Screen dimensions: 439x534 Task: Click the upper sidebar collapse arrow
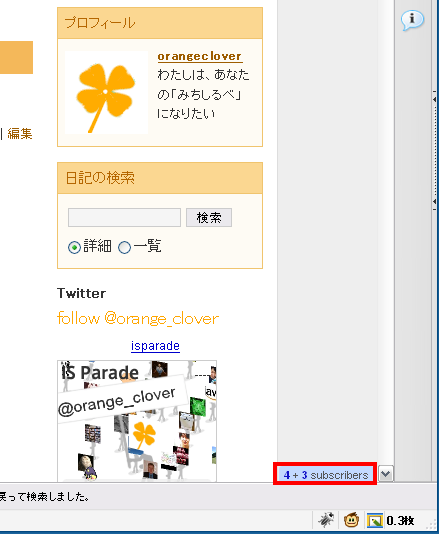(x=435, y=99)
